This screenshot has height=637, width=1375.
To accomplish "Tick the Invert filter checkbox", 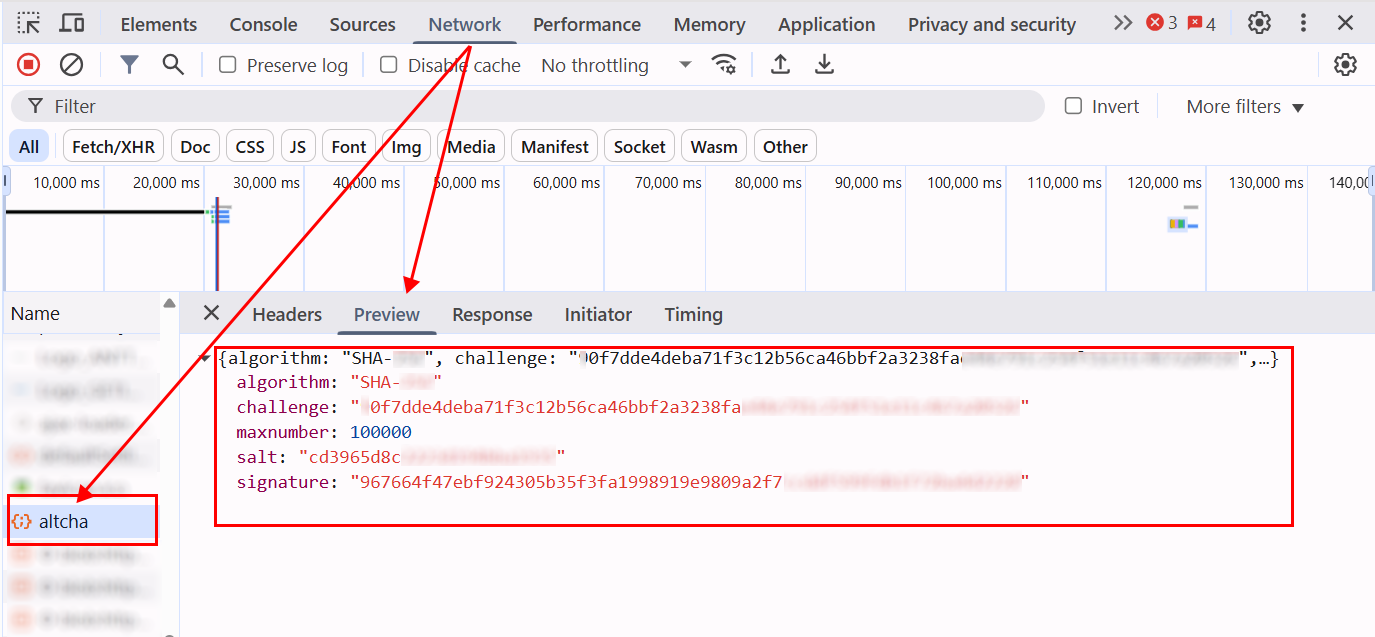I will [x=1073, y=106].
